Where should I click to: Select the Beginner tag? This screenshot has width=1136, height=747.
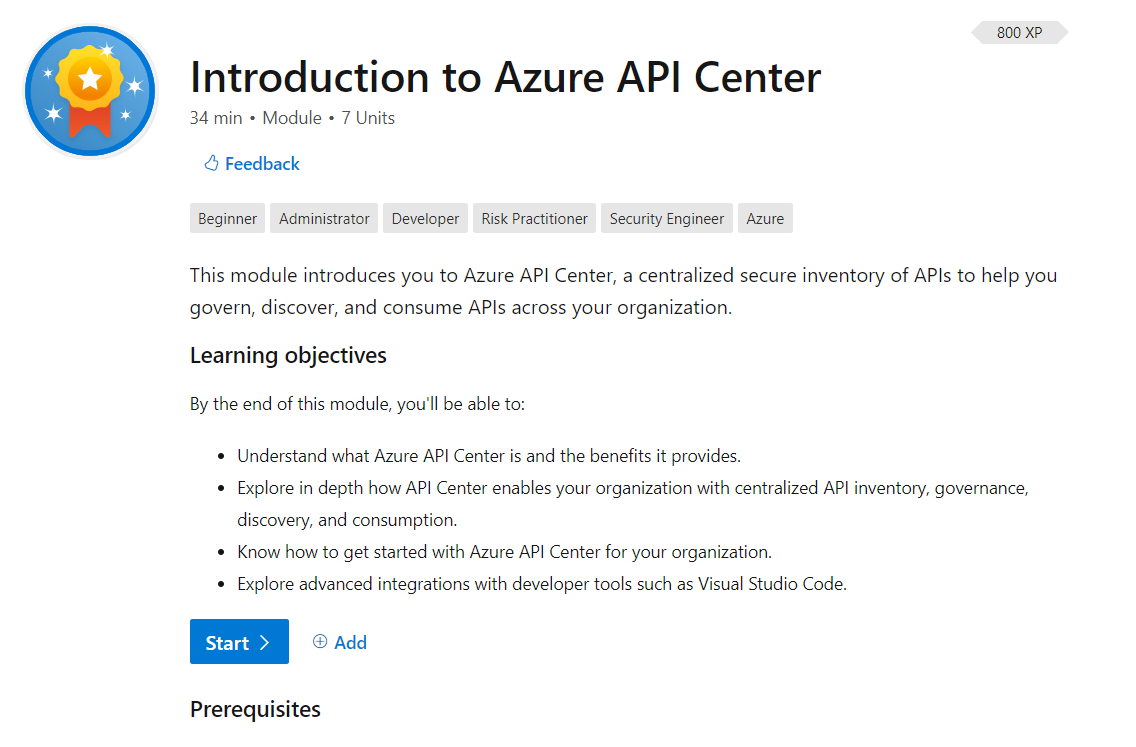(227, 217)
